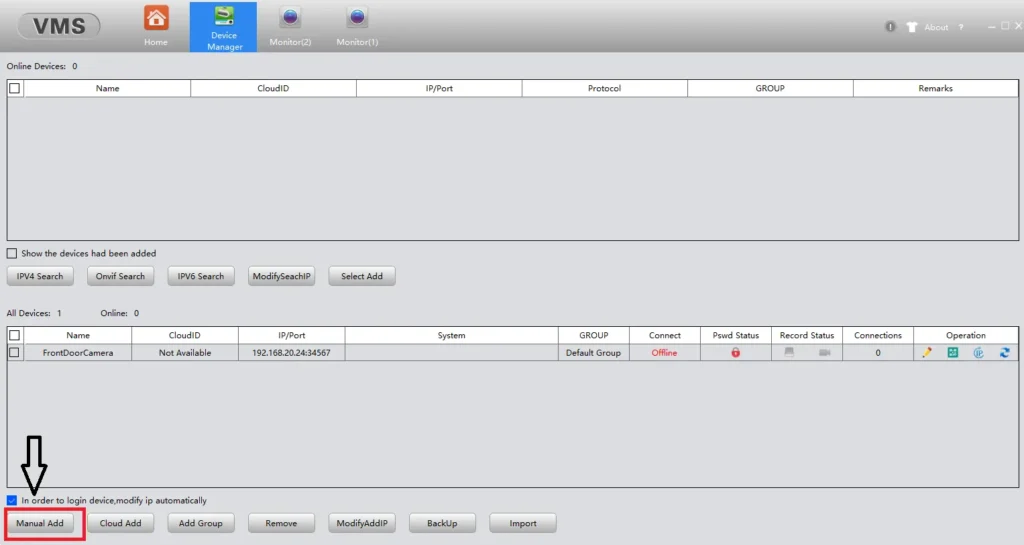The height and width of the screenshot is (545, 1024).
Task: Click the Pswd Status column header
Action: pos(735,335)
